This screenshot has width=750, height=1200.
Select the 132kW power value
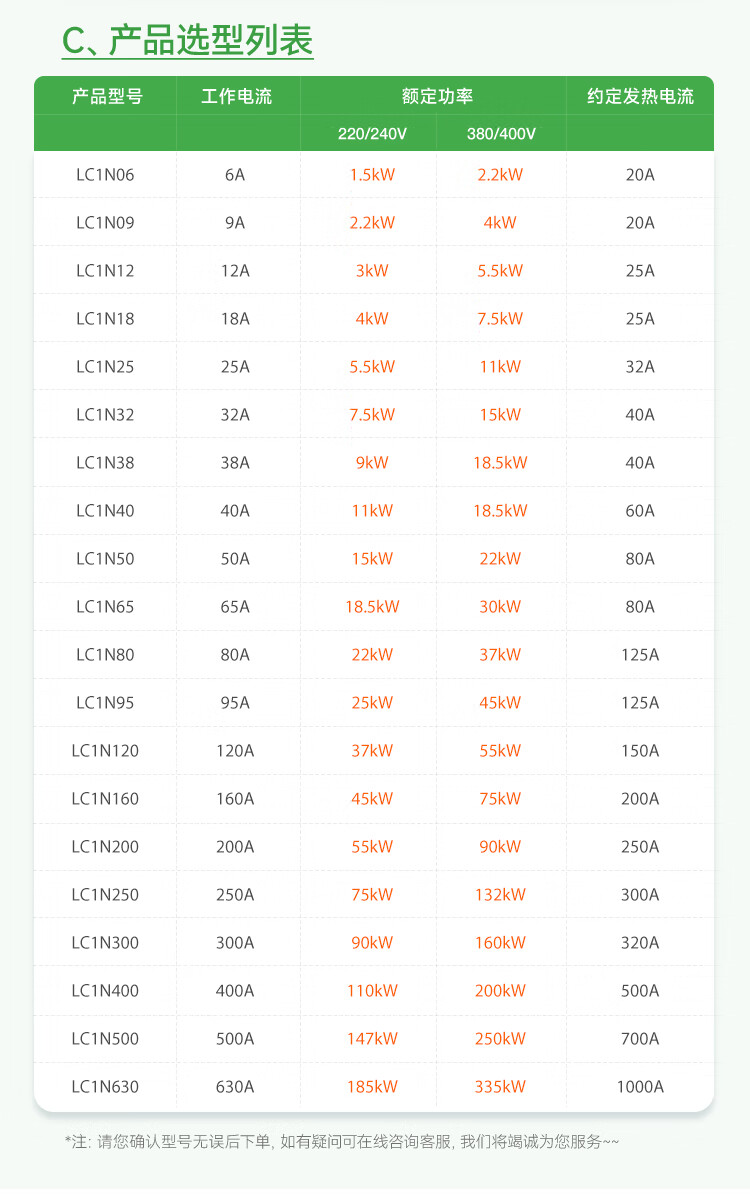pyautogui.click(x=500, y=895)
